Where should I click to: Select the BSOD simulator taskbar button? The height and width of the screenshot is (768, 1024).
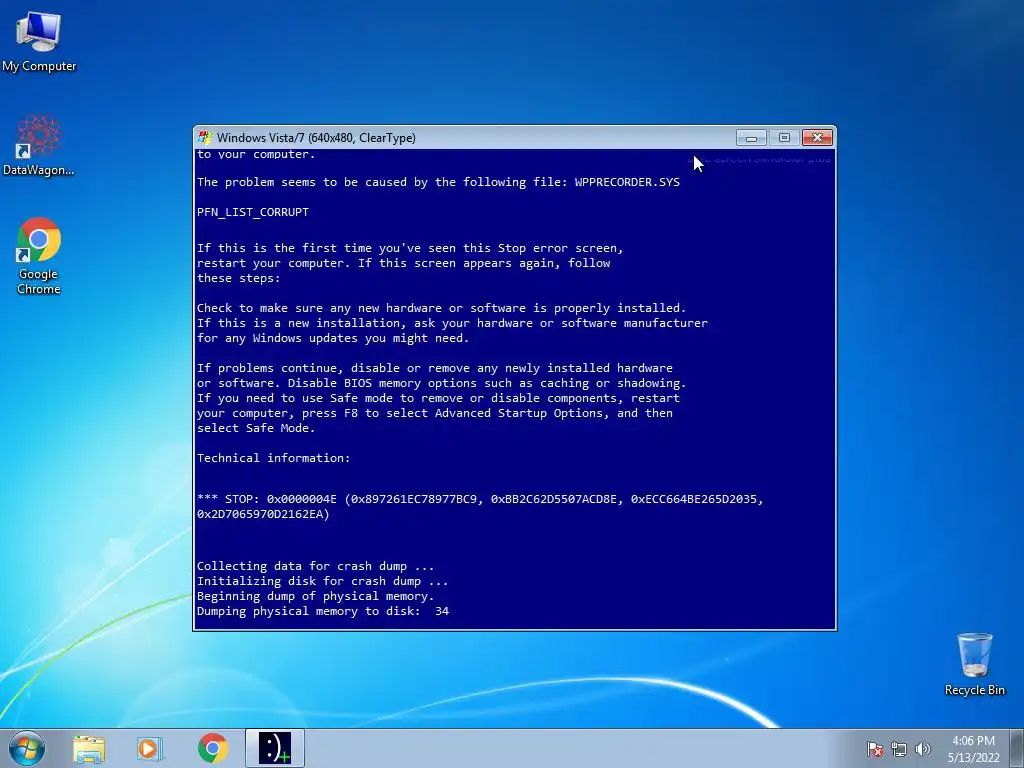275,748
